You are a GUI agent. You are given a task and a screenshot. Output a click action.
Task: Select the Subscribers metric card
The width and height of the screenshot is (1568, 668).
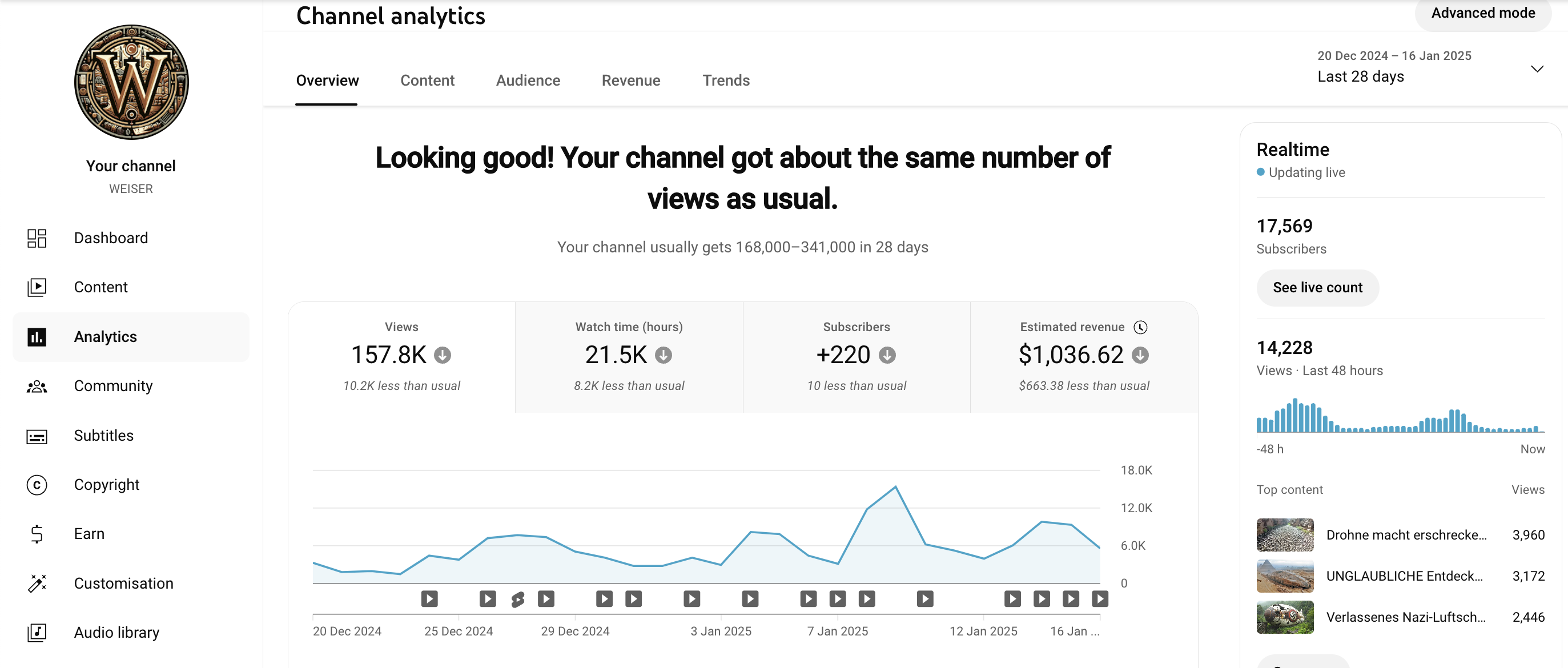[857, 358]
